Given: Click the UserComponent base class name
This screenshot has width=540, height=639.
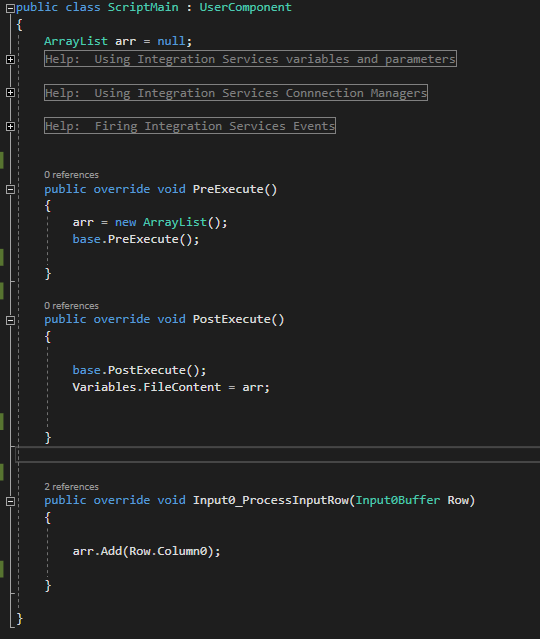Looking at the screenshot, I should point(245,7).
